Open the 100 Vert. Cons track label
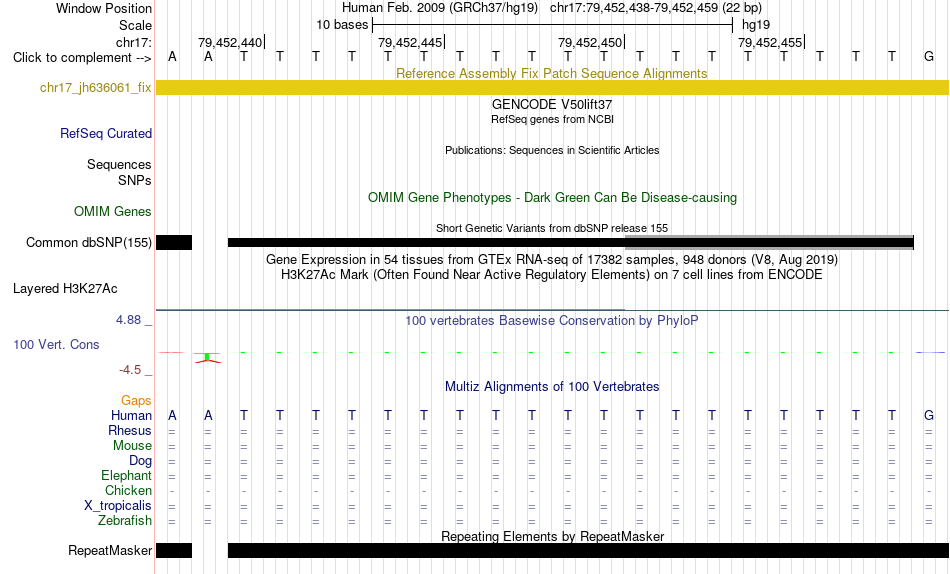This screenshot has width=950, height=574. [x=56, y=344]
